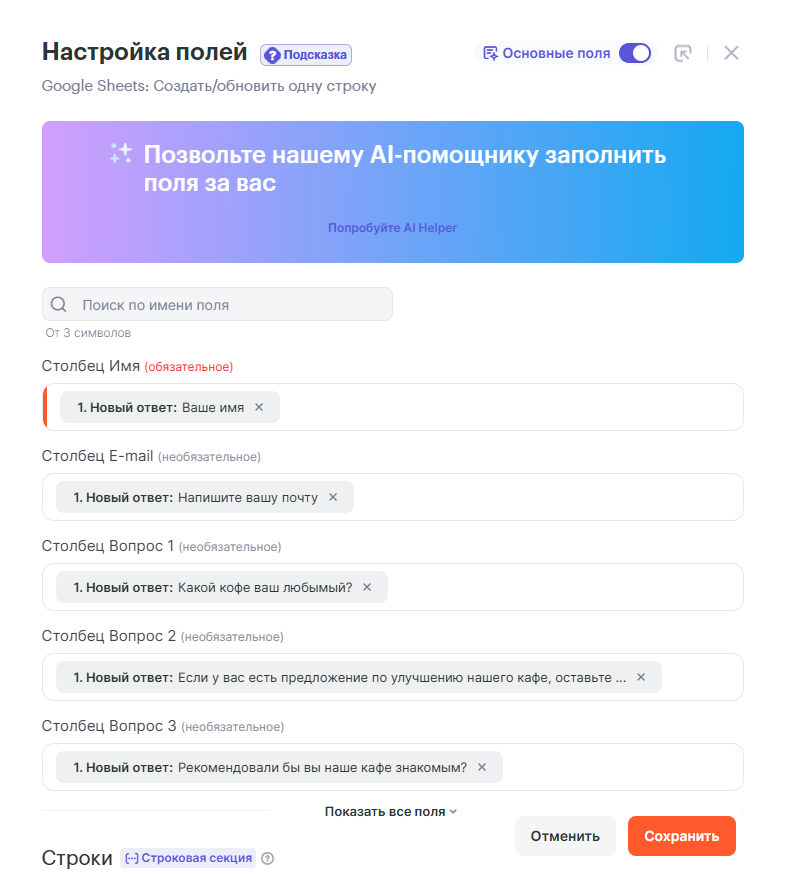The height and width of the screenshot is (876, 789).
Task: Open the Попробуйте AI Helper link
Action: point(392,228)
